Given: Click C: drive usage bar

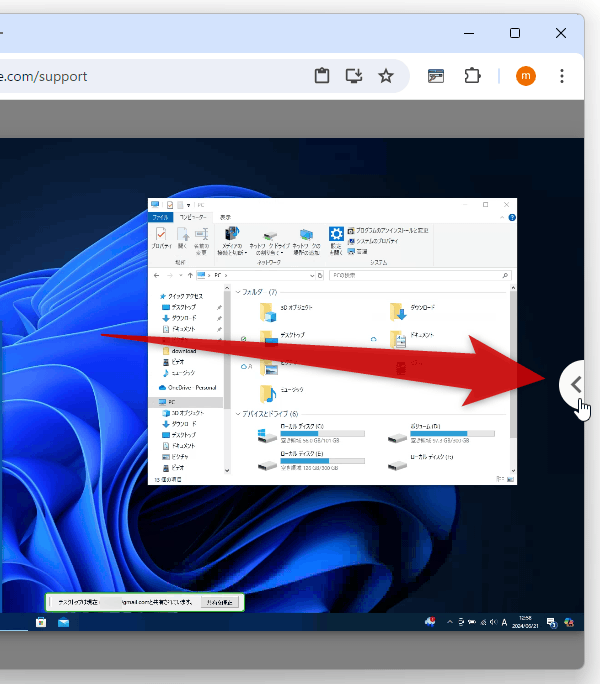Looking at the screenshot, I should click(x=322, y=434).
